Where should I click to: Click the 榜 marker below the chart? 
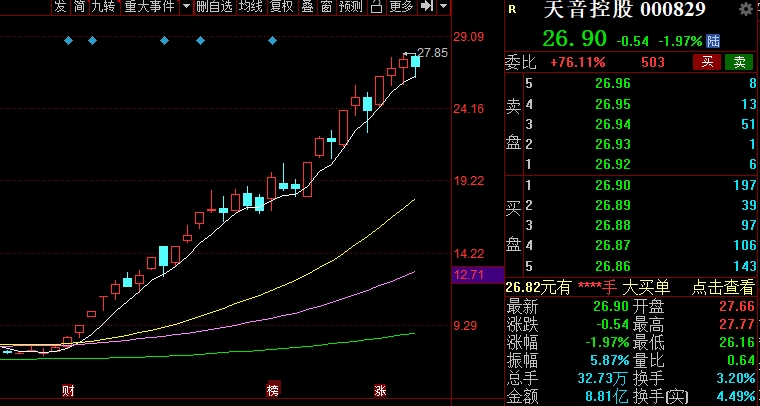click(272, 388)
